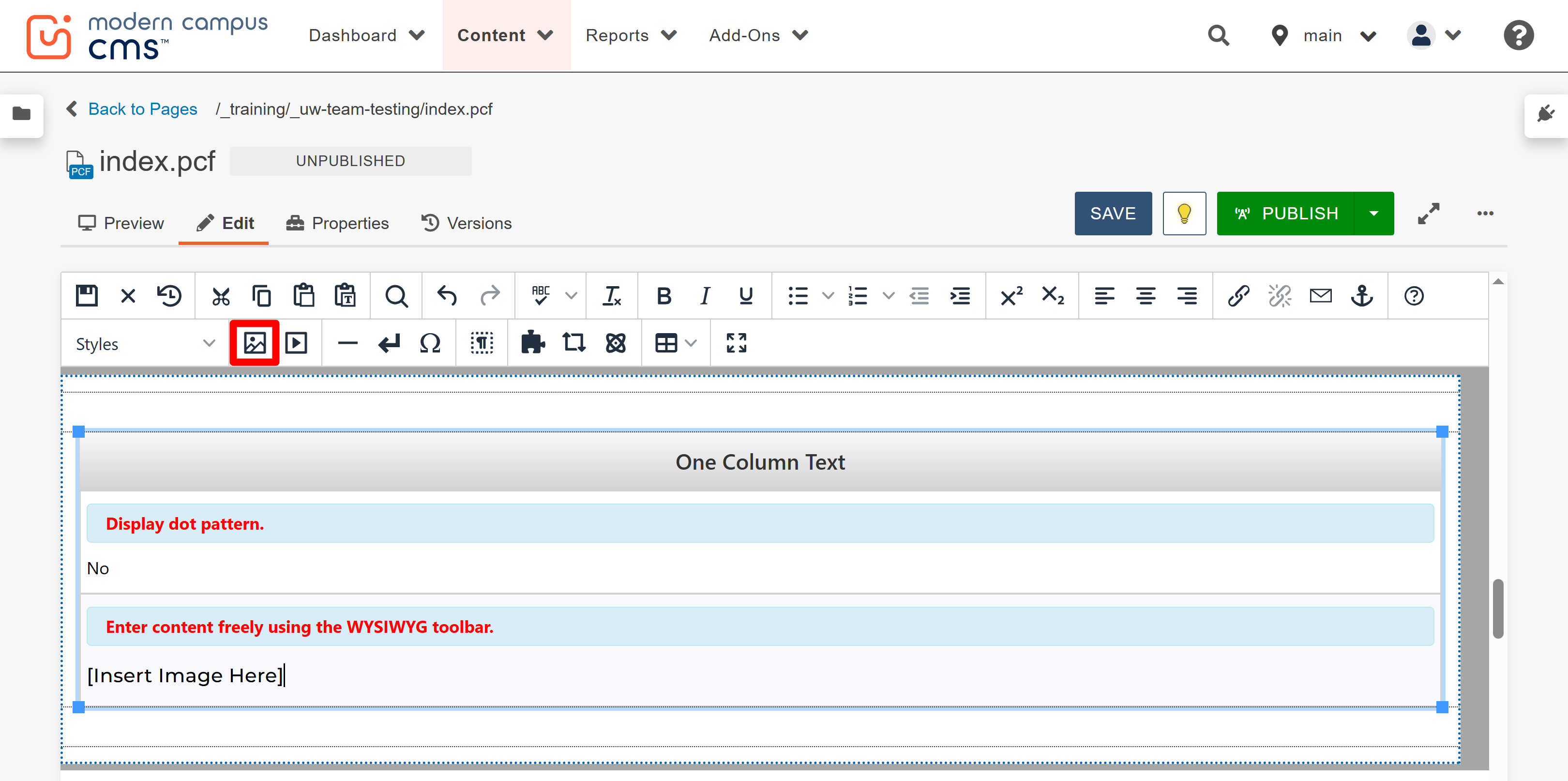
Task: Click the Insert Mailto Link envelope icon
Action: coord(1320,296)
